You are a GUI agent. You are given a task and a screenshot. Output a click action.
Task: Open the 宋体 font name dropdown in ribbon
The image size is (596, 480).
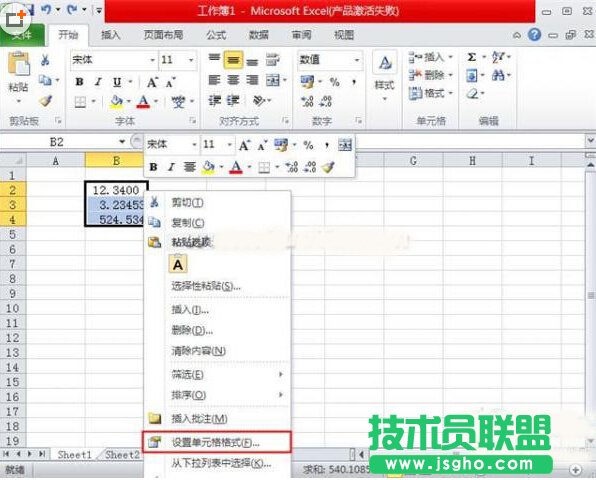[152, 60]
